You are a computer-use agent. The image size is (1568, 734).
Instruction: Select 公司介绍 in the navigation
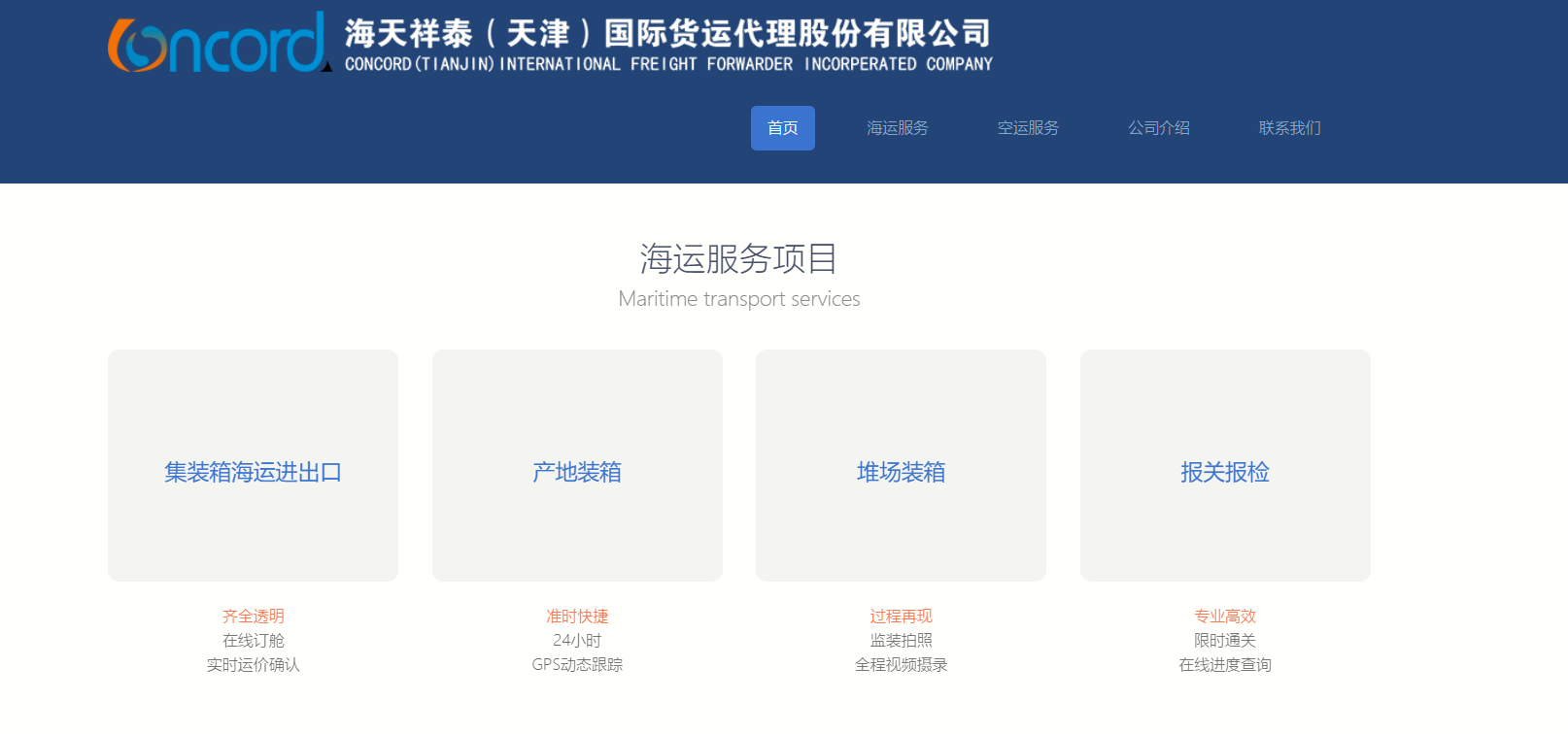point(1159,128)
